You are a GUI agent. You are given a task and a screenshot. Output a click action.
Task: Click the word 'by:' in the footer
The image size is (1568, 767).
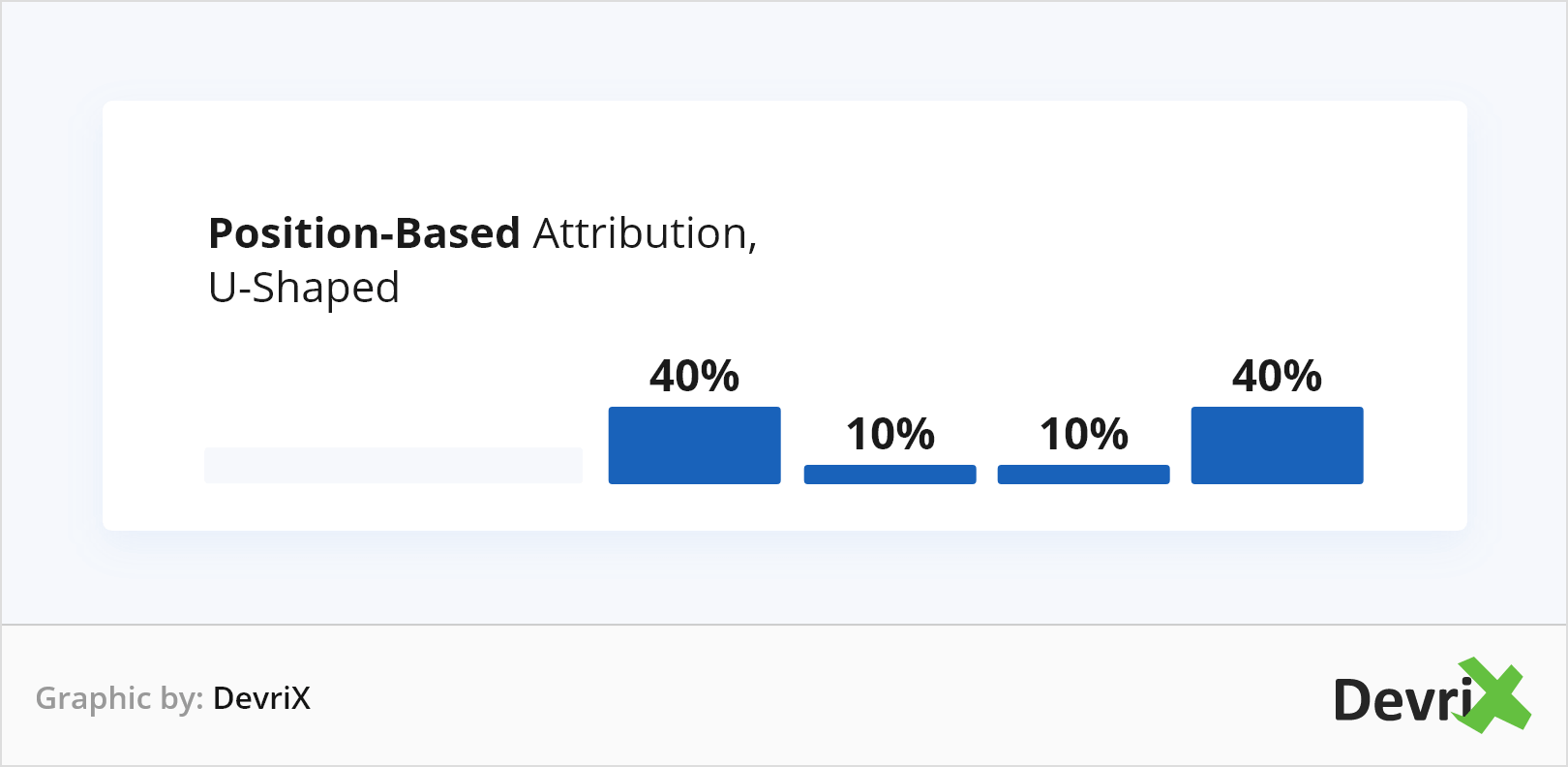click(181, 698)
